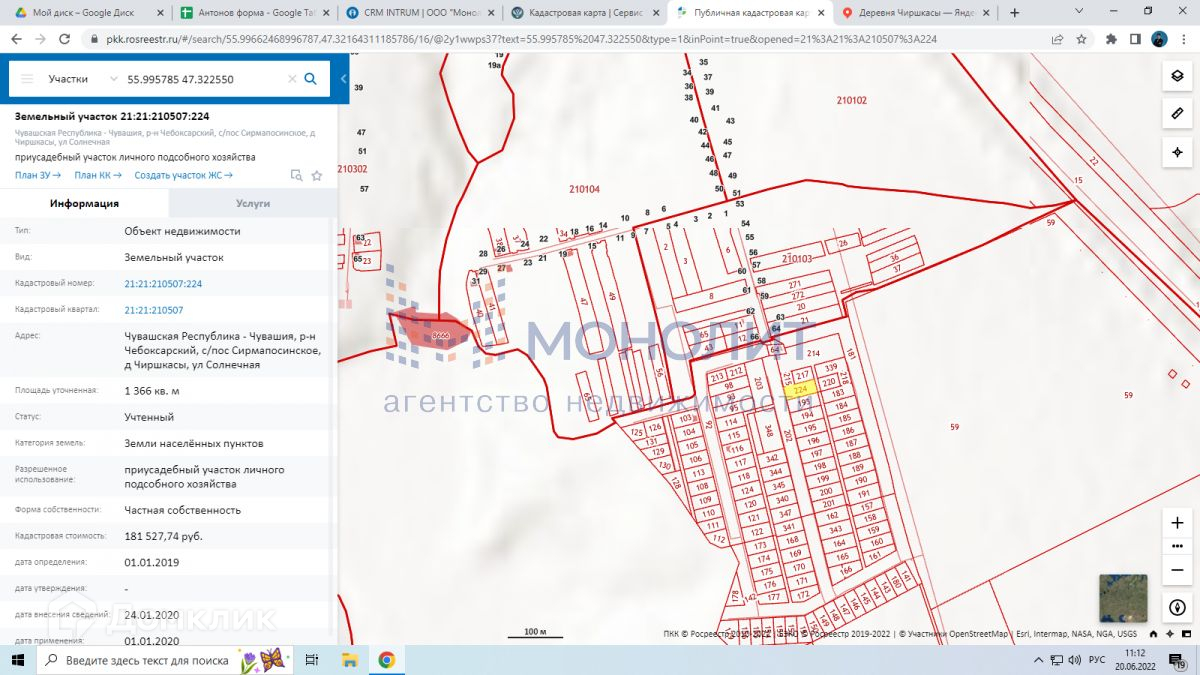Open the map layers panel

(1177, 76)
